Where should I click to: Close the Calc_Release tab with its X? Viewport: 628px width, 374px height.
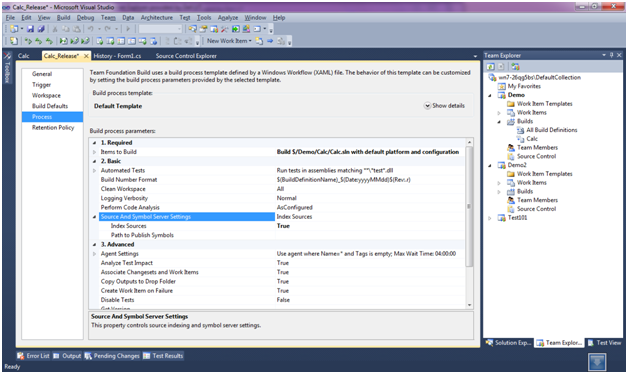point(86,56)
